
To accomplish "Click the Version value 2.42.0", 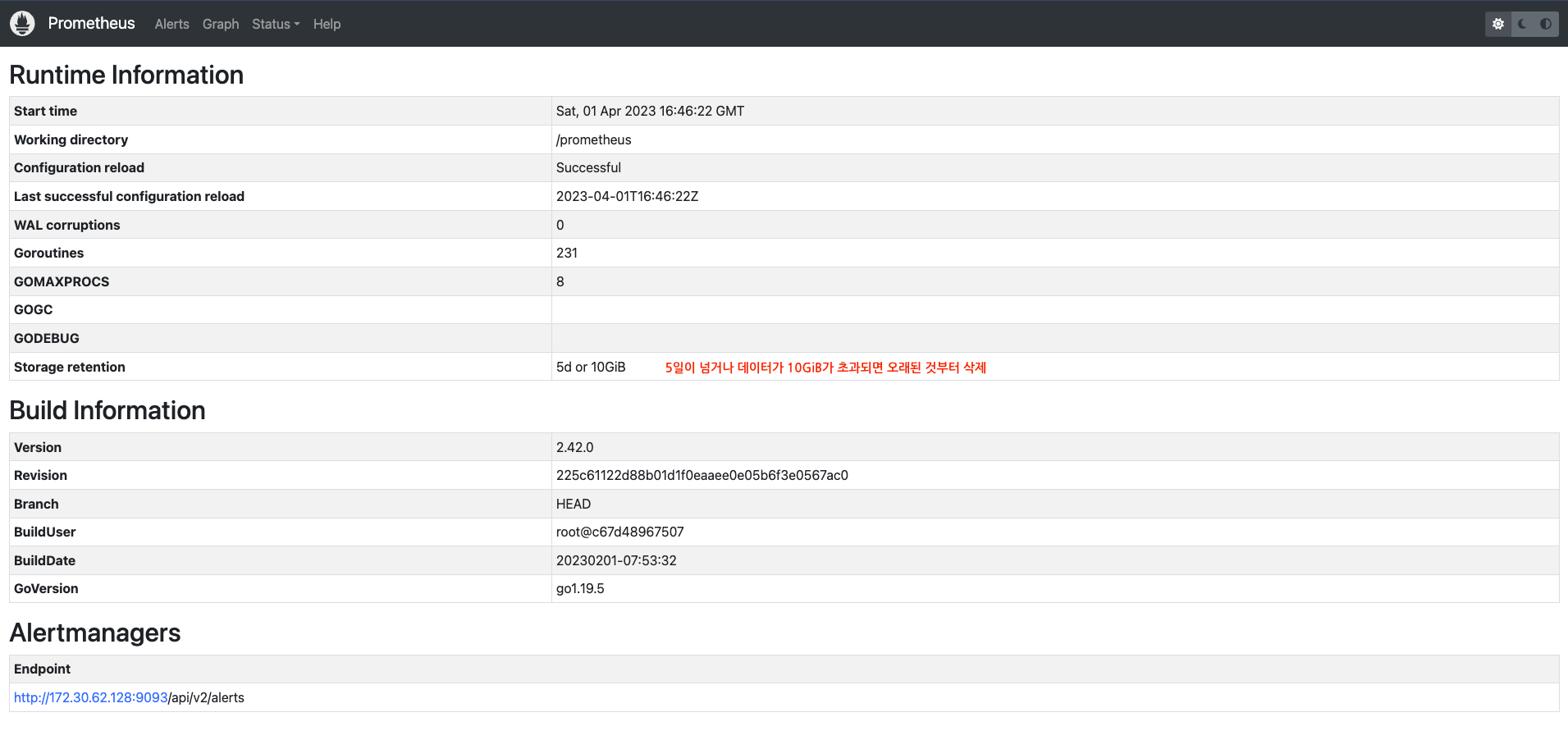I will pyautogui.click(x=574, y=448).
